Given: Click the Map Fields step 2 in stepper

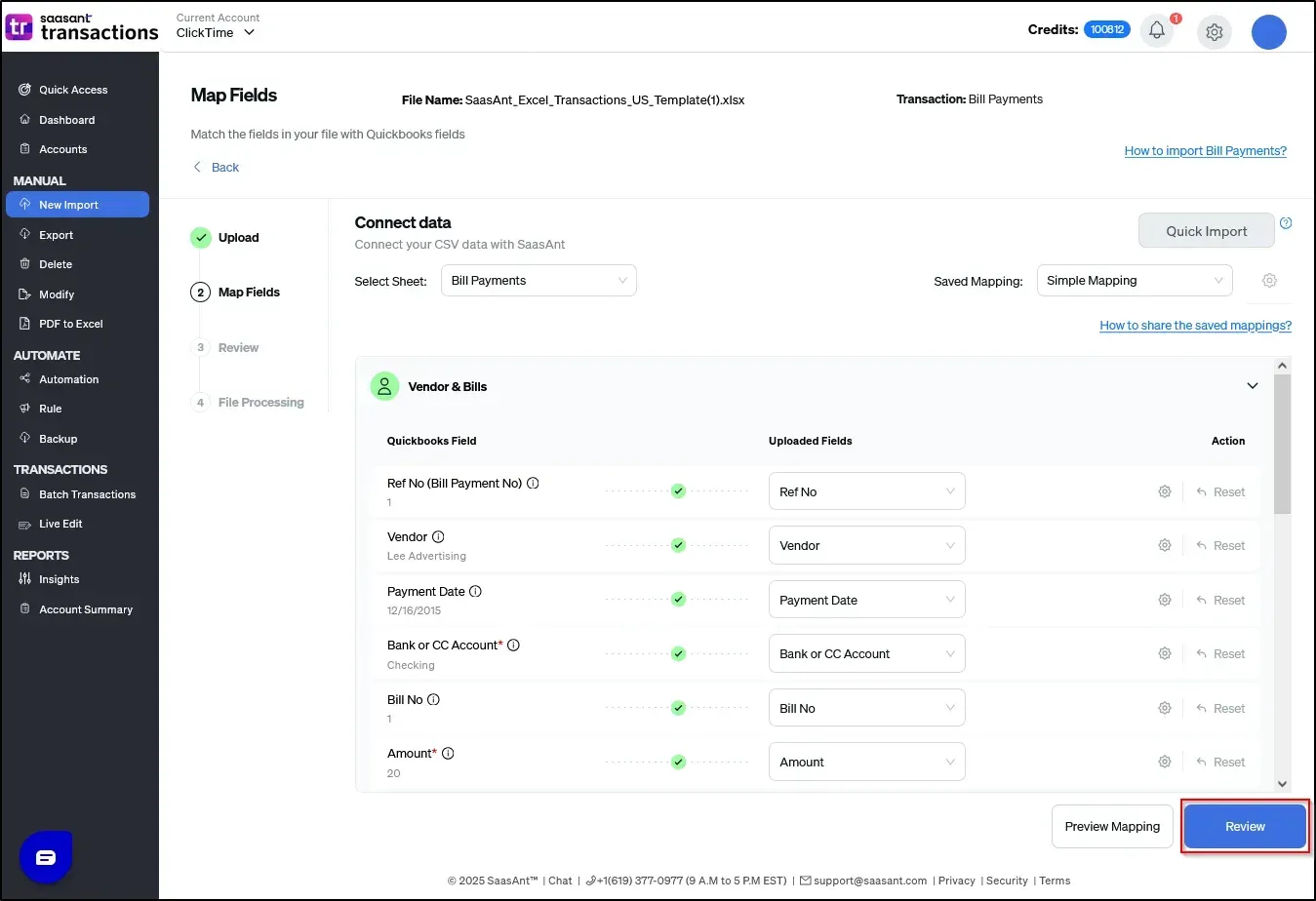Looking at the screenshot, I should tap(236, 293).
